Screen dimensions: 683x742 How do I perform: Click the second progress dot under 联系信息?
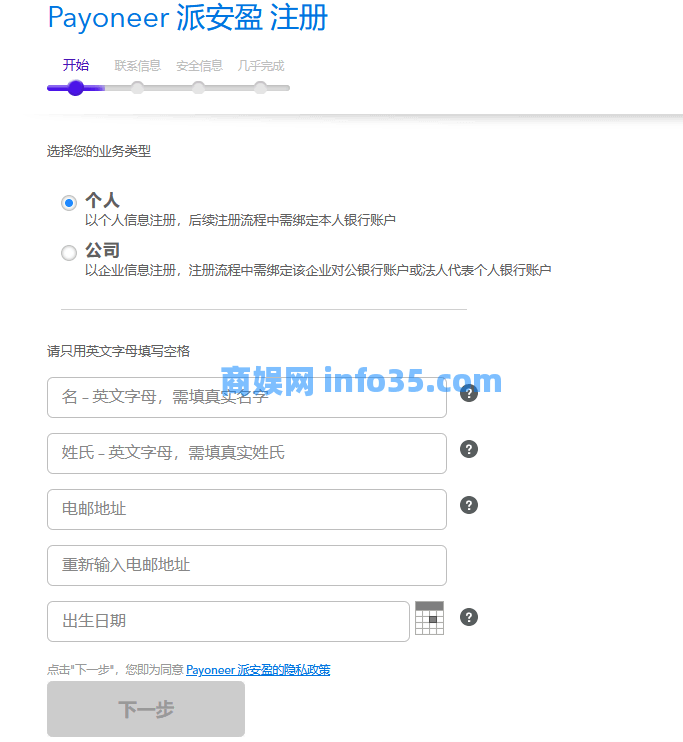coord(137,88)
